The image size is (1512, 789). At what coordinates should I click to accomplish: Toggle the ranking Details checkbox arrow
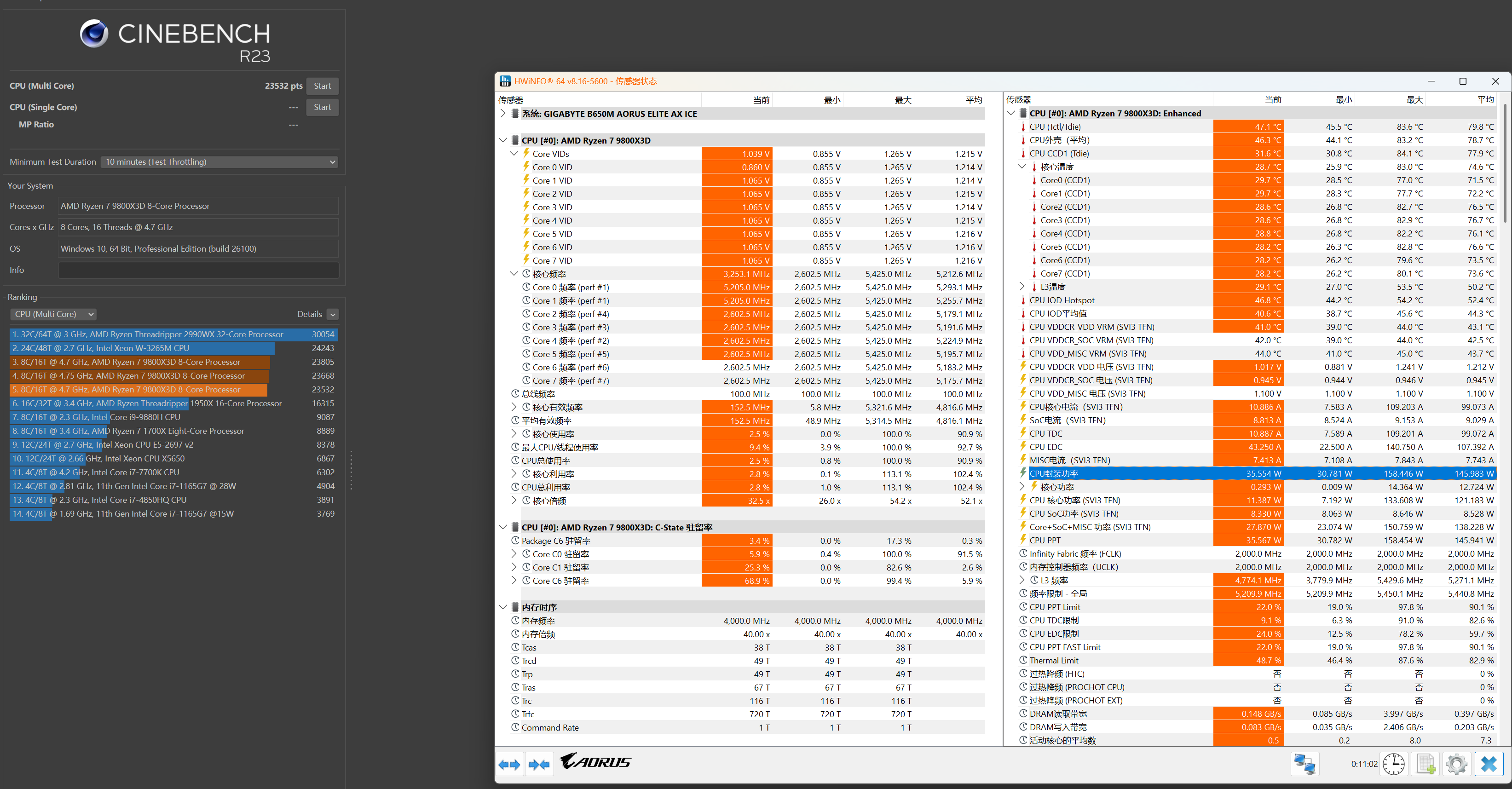click(x=333, y=314)
